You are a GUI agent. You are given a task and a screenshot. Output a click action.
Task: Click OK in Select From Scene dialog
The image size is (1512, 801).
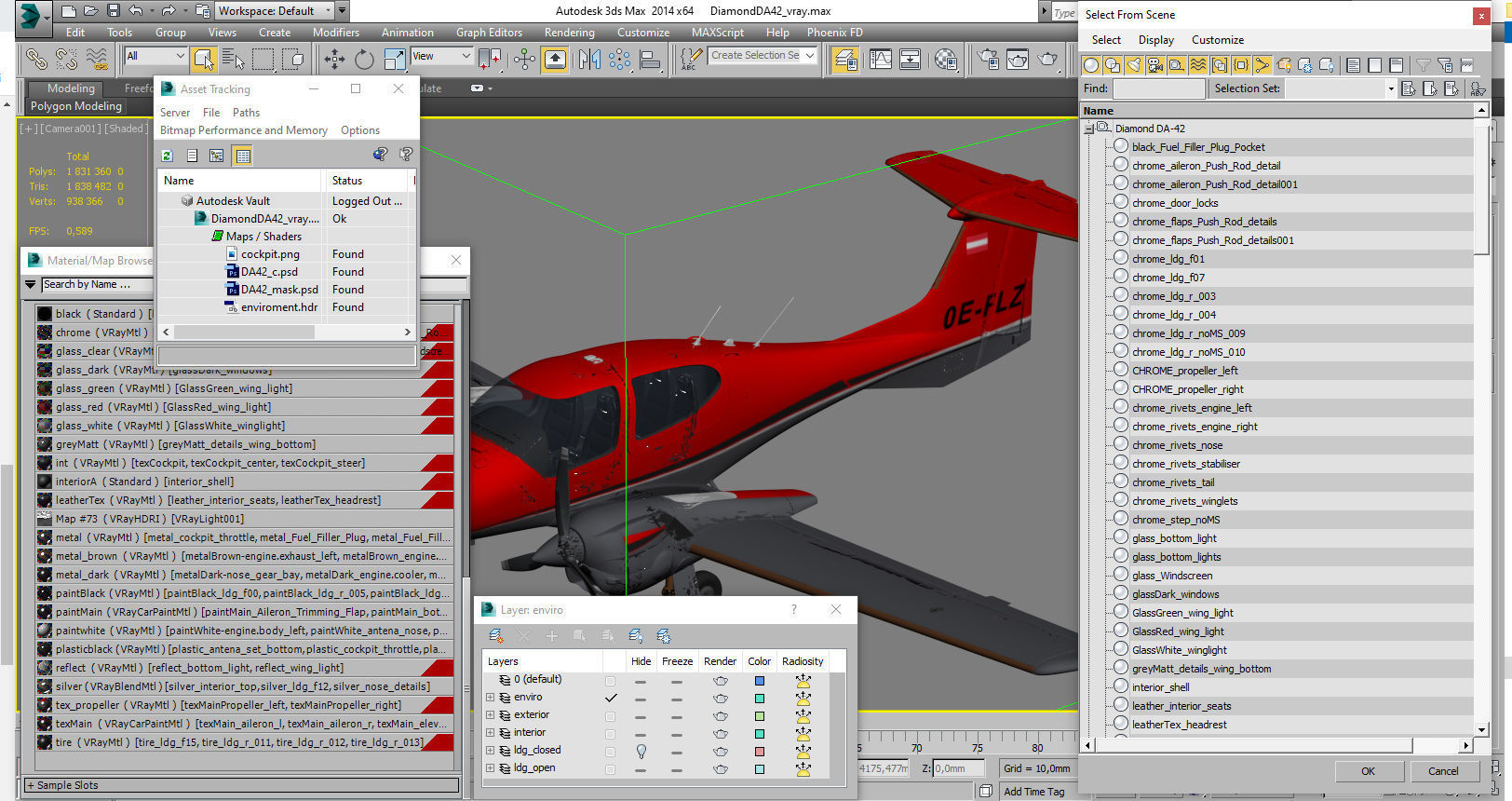point(1368,771)
